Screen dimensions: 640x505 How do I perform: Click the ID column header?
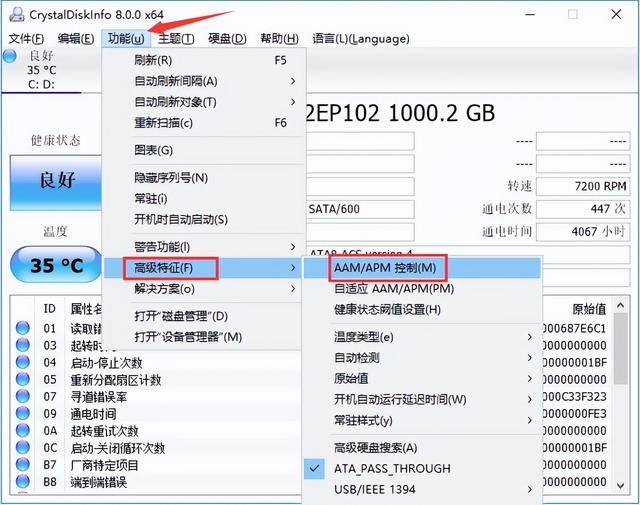[49, 309]
